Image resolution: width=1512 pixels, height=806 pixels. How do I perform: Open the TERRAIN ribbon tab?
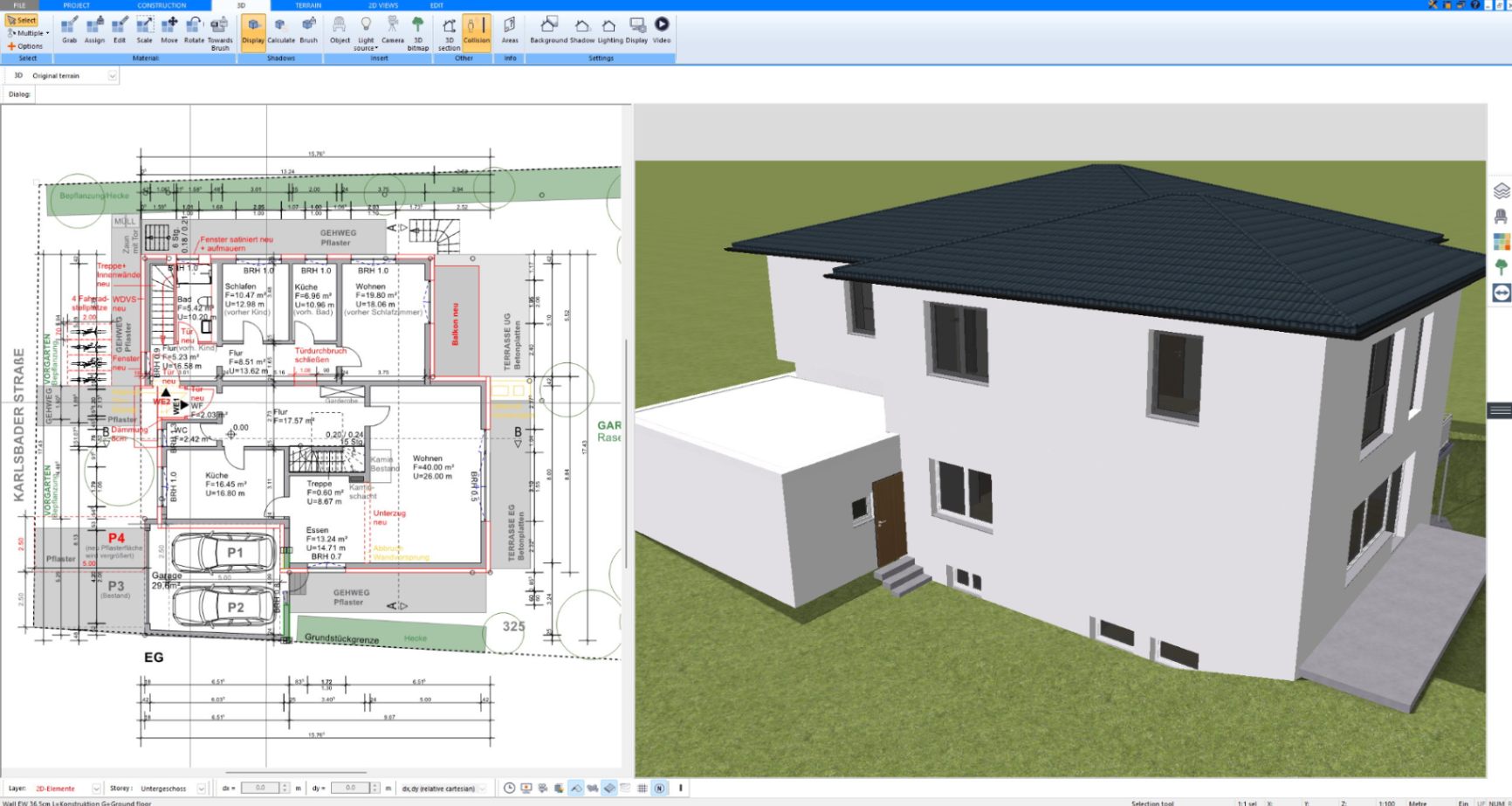pyautogui.click(x=308, y=5)
